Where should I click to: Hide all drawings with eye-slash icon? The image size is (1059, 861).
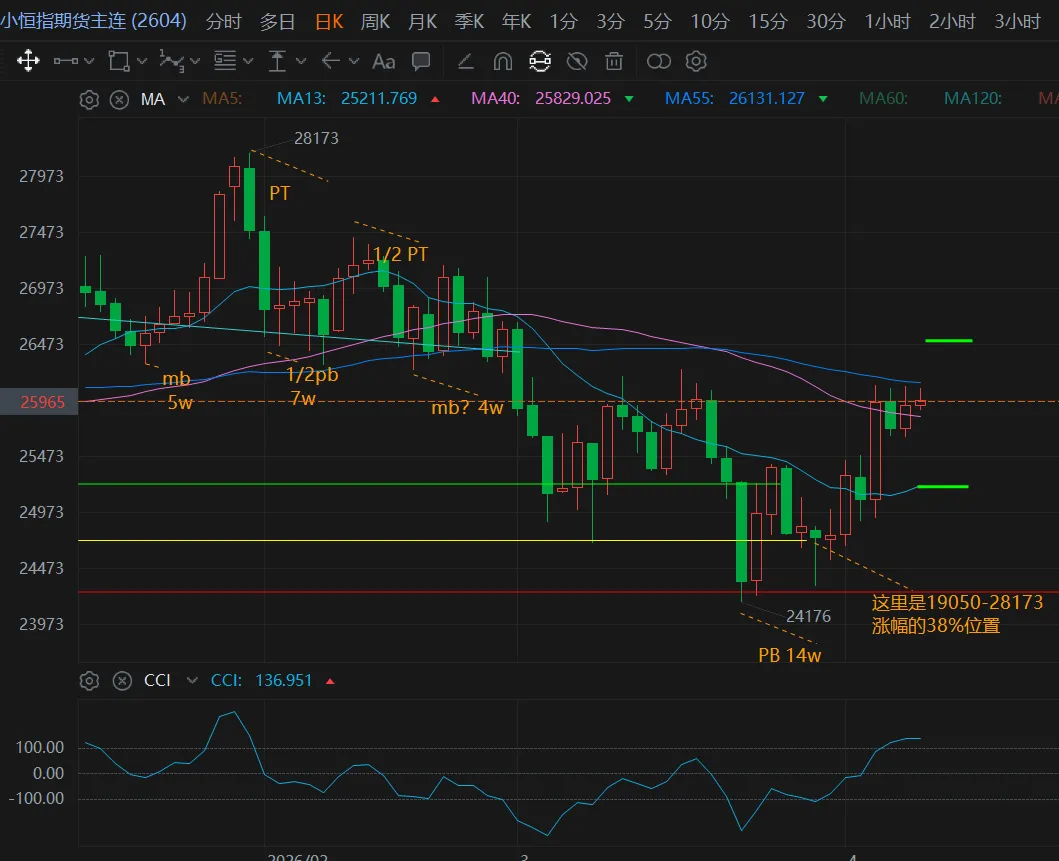(x=577, y=61)
